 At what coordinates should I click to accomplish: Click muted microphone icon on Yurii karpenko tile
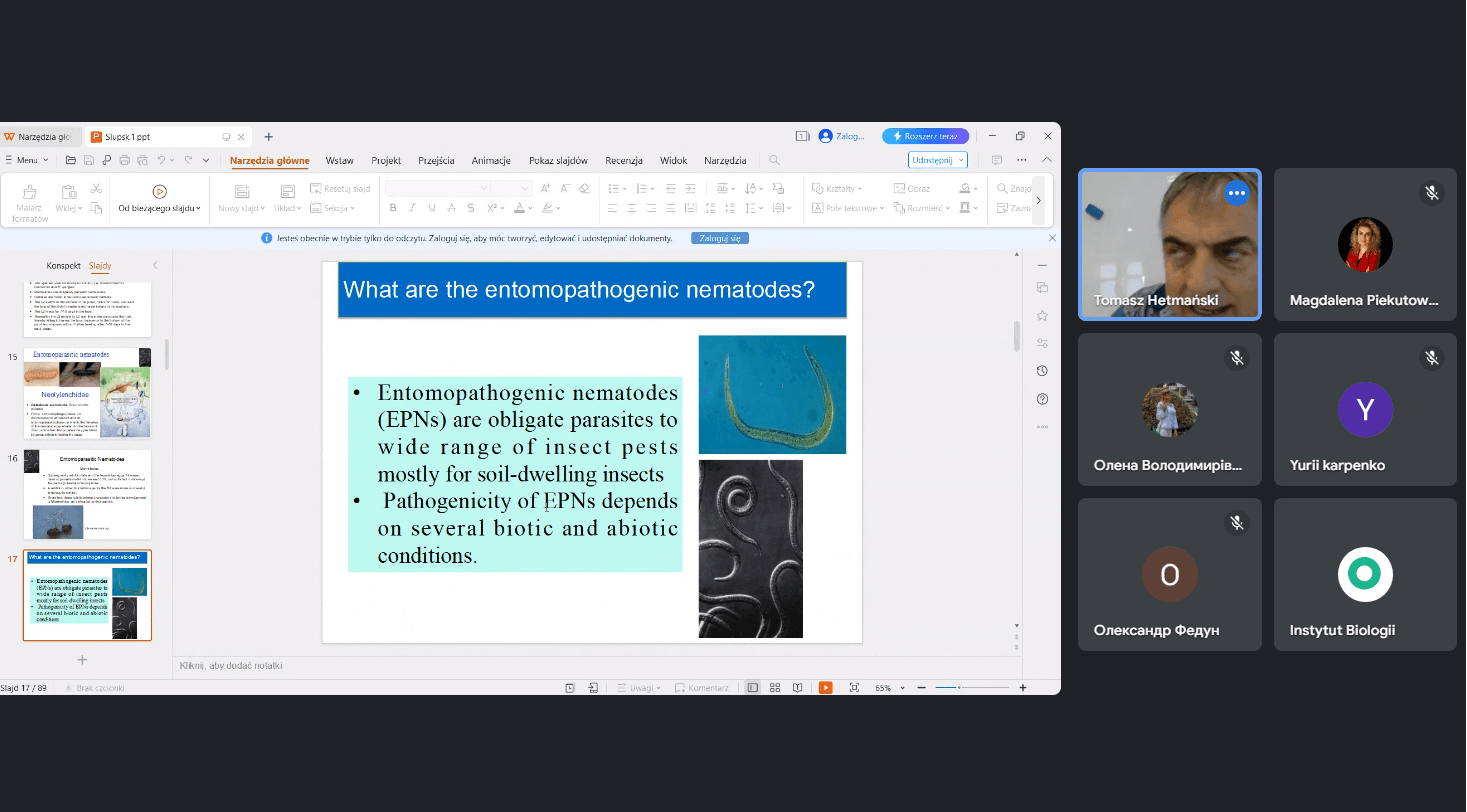(x=1432, y=358)
